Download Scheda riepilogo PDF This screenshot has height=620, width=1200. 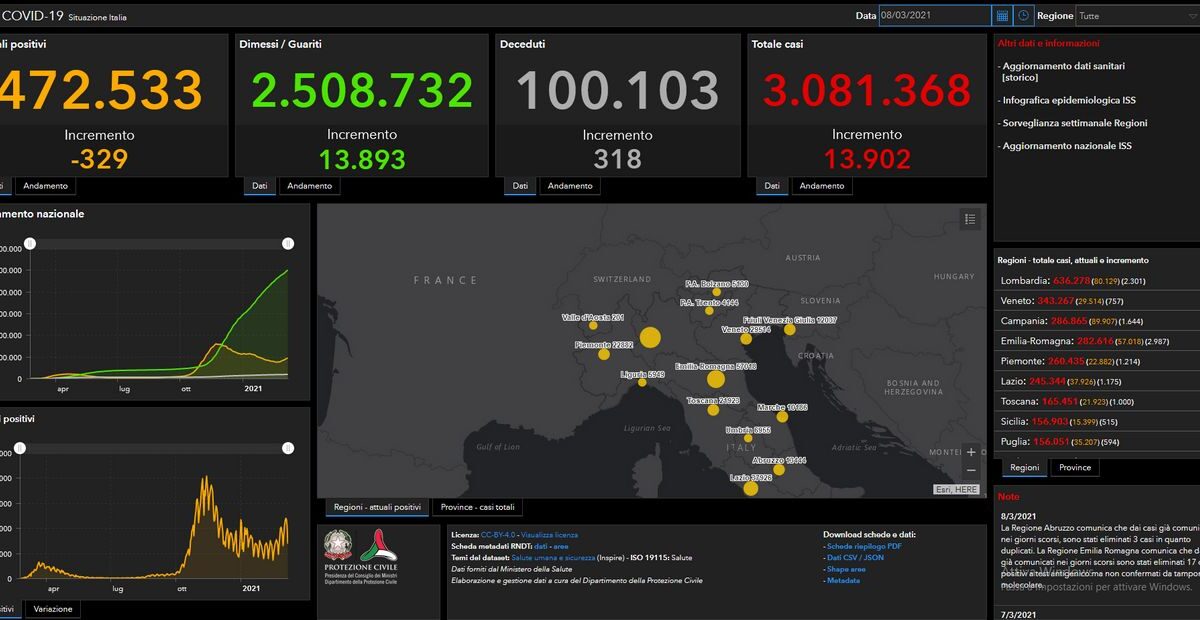(x=865, y=546)
